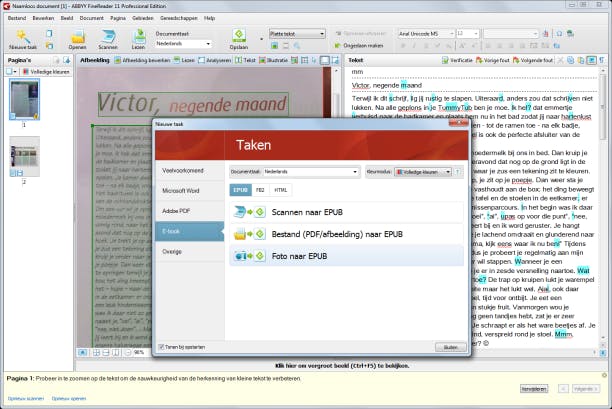612x409 pixels.
Task: Select the E-book category
Action: pyautogui.click(x=190, y=231)
